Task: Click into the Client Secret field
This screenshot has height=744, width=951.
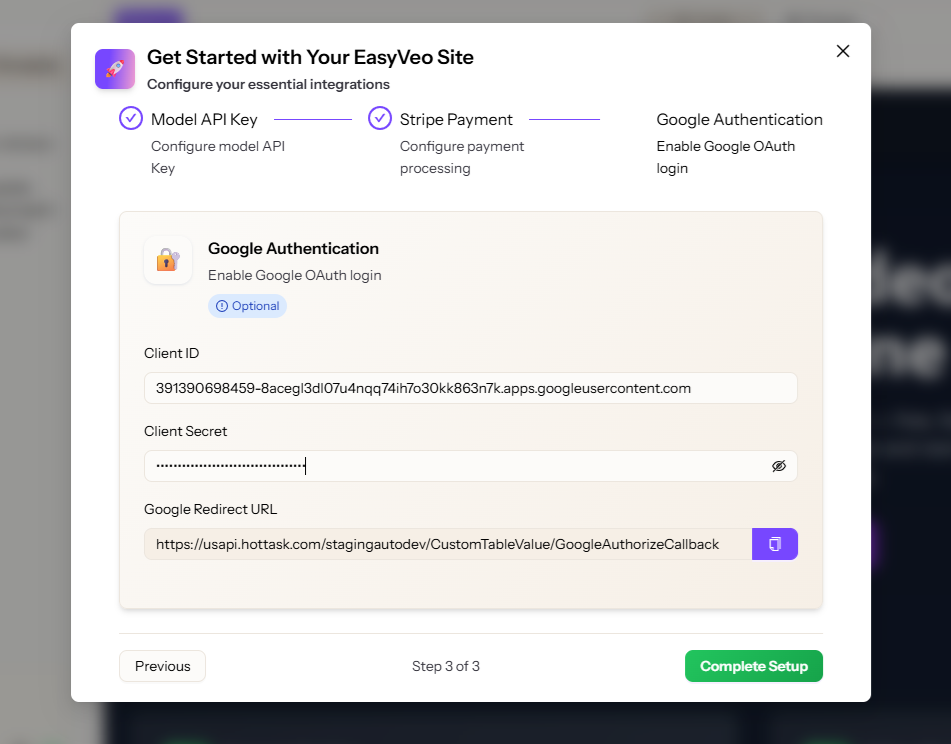Action: click(x=450, y=466)
